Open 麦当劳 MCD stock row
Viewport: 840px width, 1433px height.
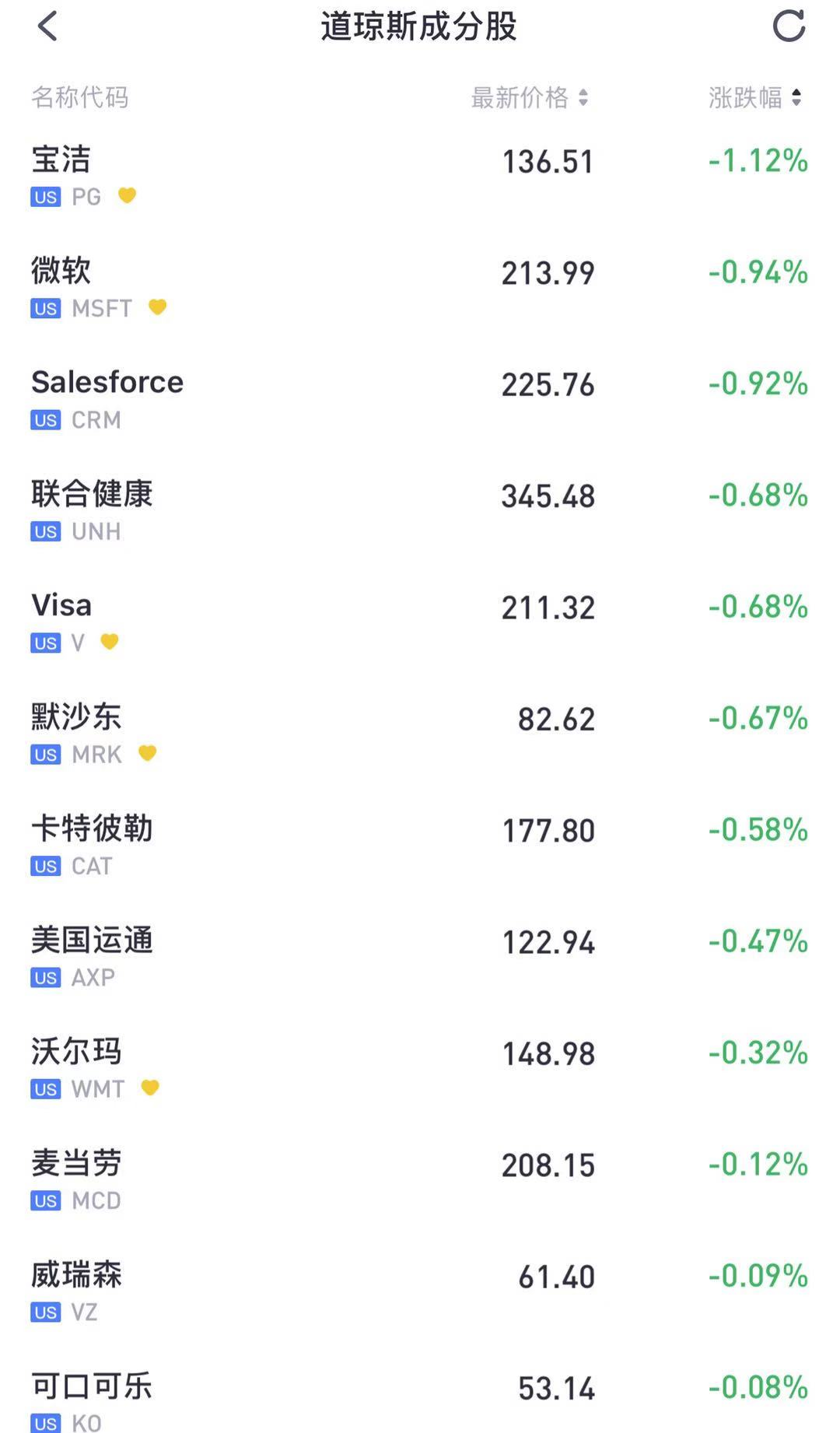(x=420, y=1180)
